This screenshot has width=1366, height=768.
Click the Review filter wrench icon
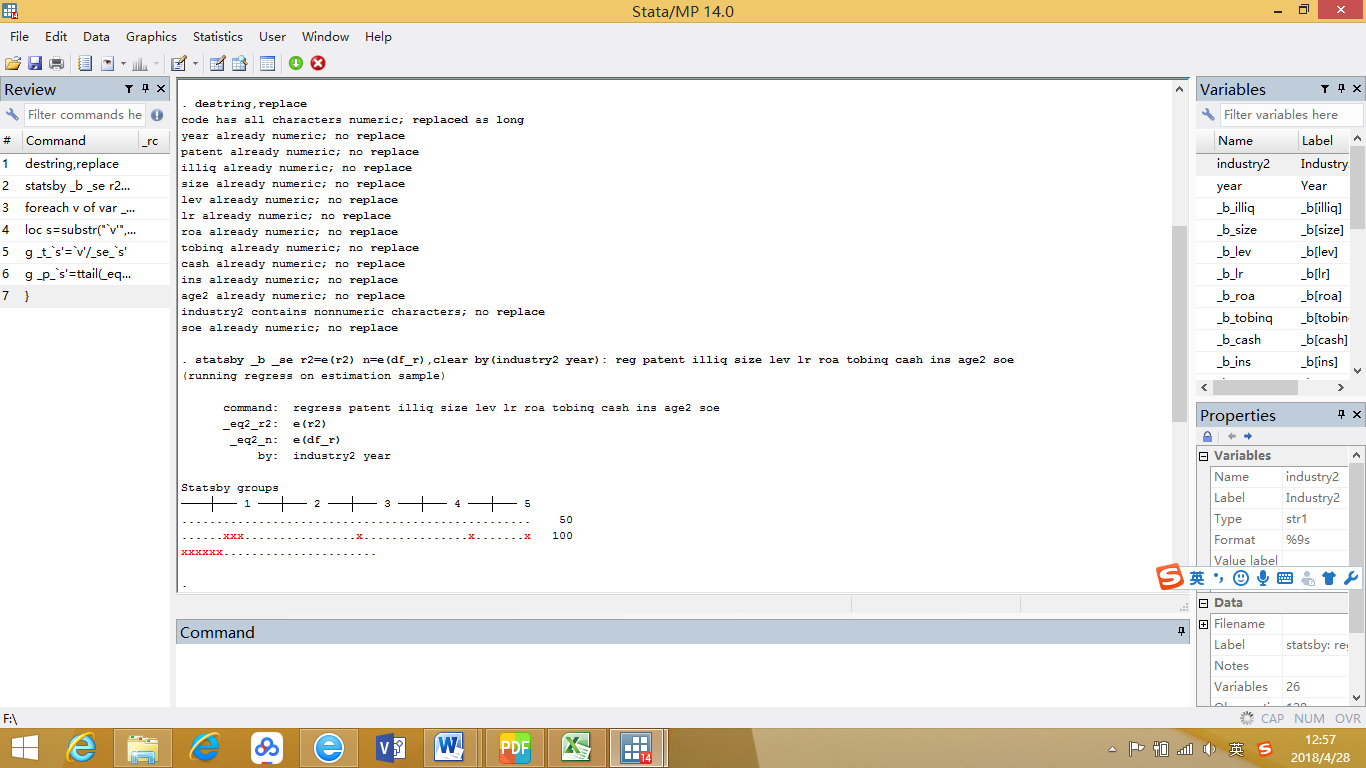pos(12,115)
